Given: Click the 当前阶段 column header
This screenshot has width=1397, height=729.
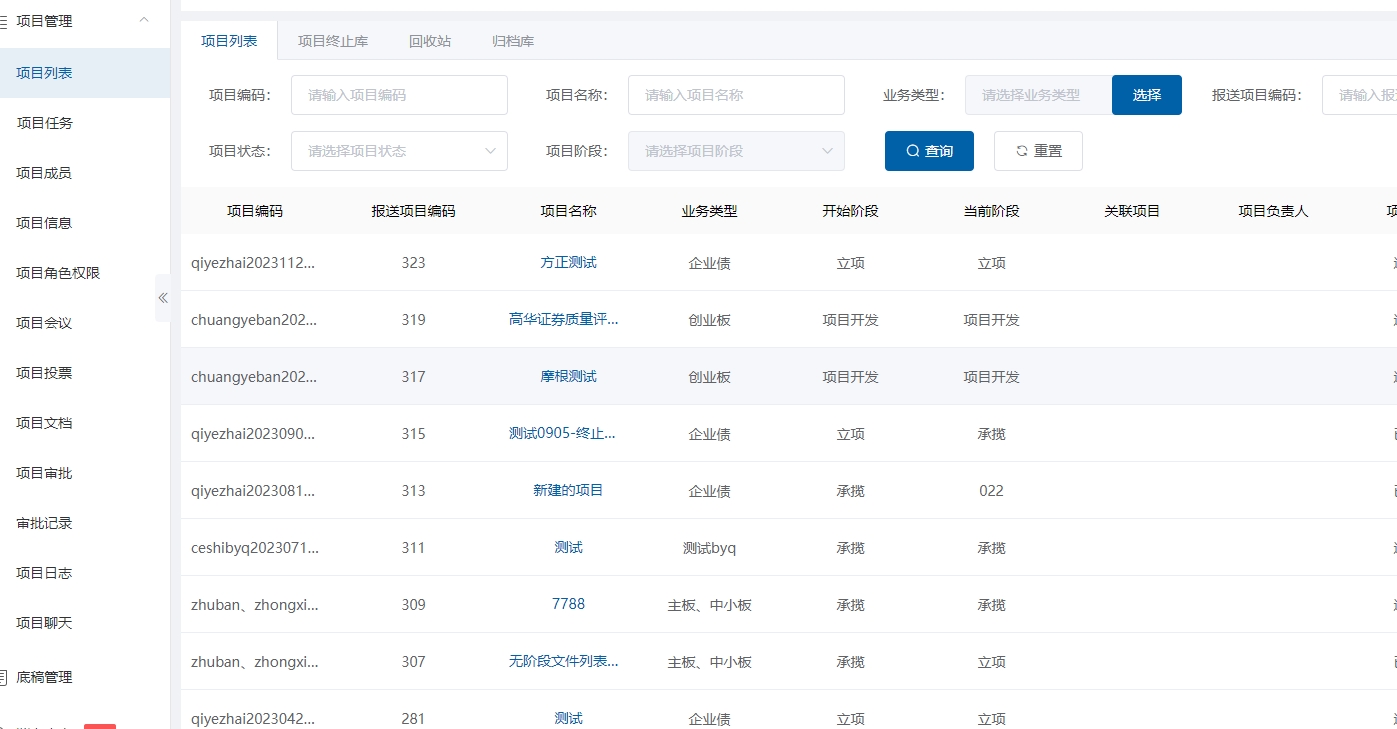Looking at the screenshot, I should click(992, 211).
